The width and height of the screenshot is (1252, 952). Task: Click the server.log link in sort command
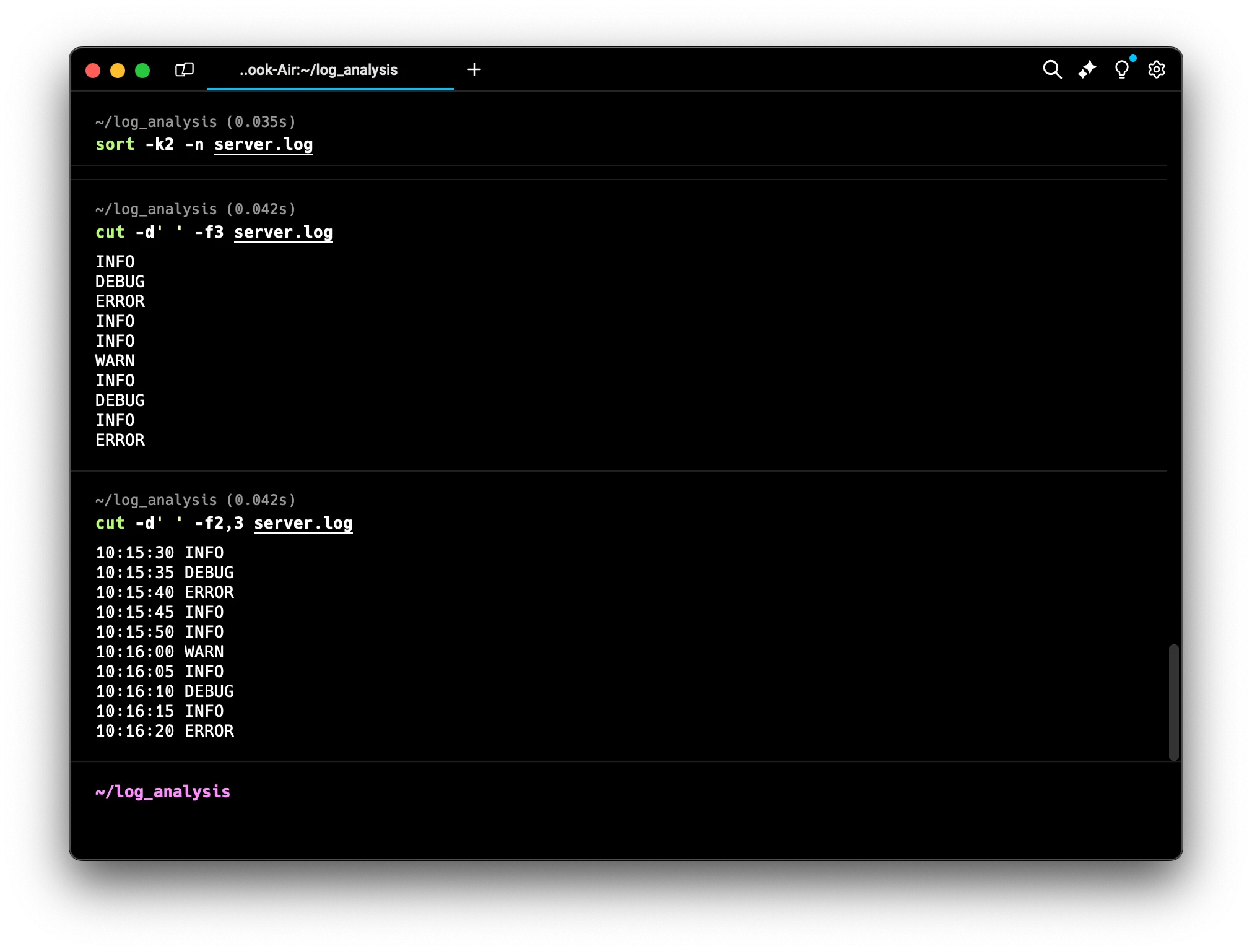(x=264, y=144)
